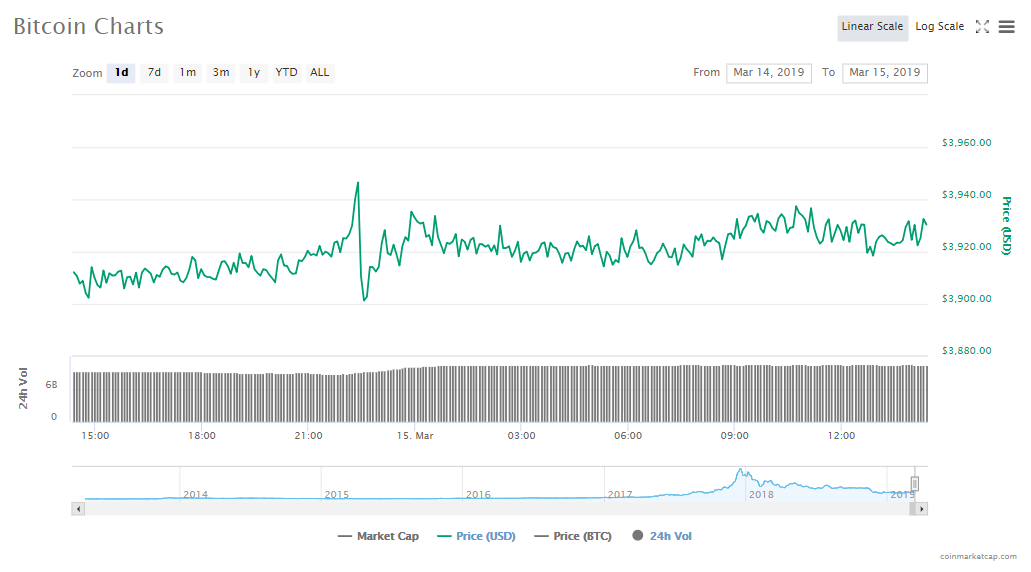Image resolution: width=1031 pixels, height=572 pixels.
Task: Select the 1d zoom range
Action: coord(121,73)
